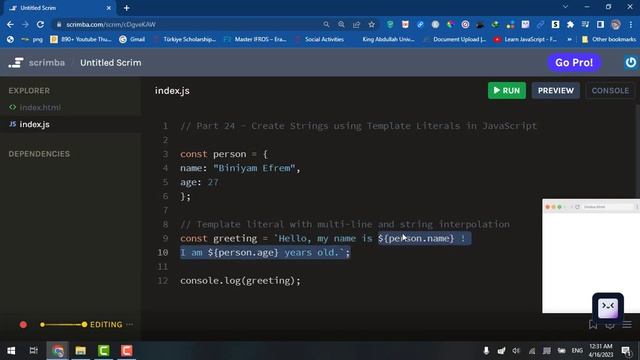Click the mascot chat widget icon
This screenshot has height=360, width=640.
point(608,307)
